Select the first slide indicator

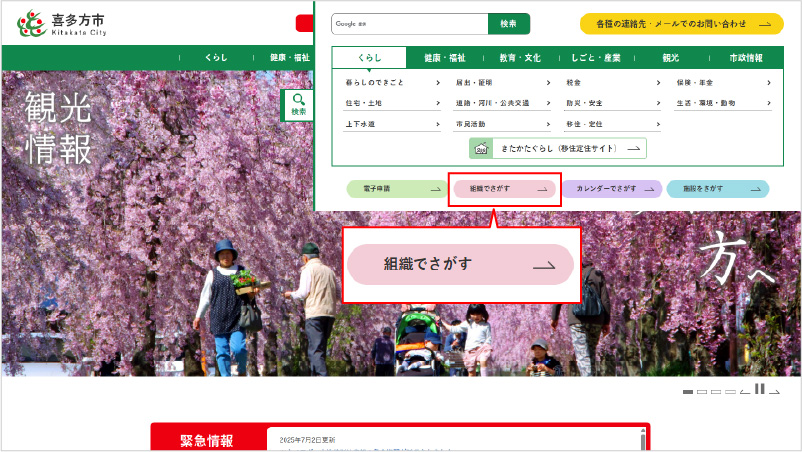click(688, 392)
